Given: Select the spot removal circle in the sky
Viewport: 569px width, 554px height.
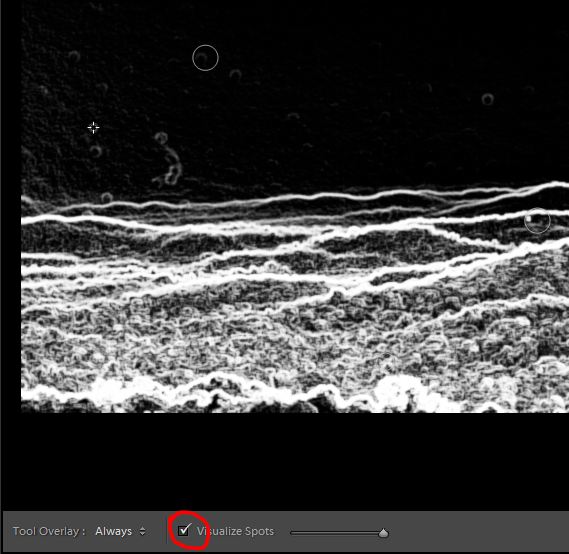Looking at the screenshot, I should [x=205, y=58].
